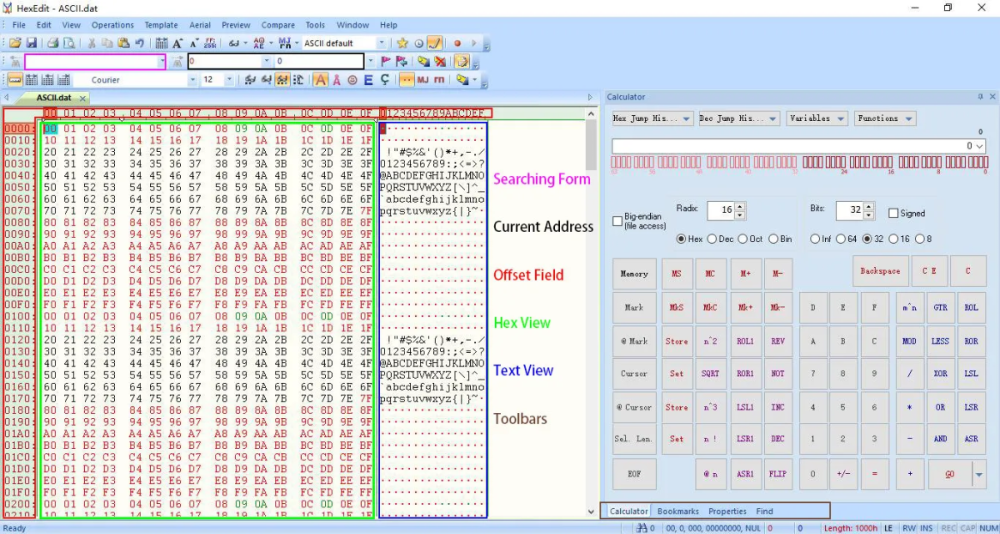The width and height of the screenshot is (1000, 534).
Task: Switch to the Bookmarks tab
Action: point(678,511)
